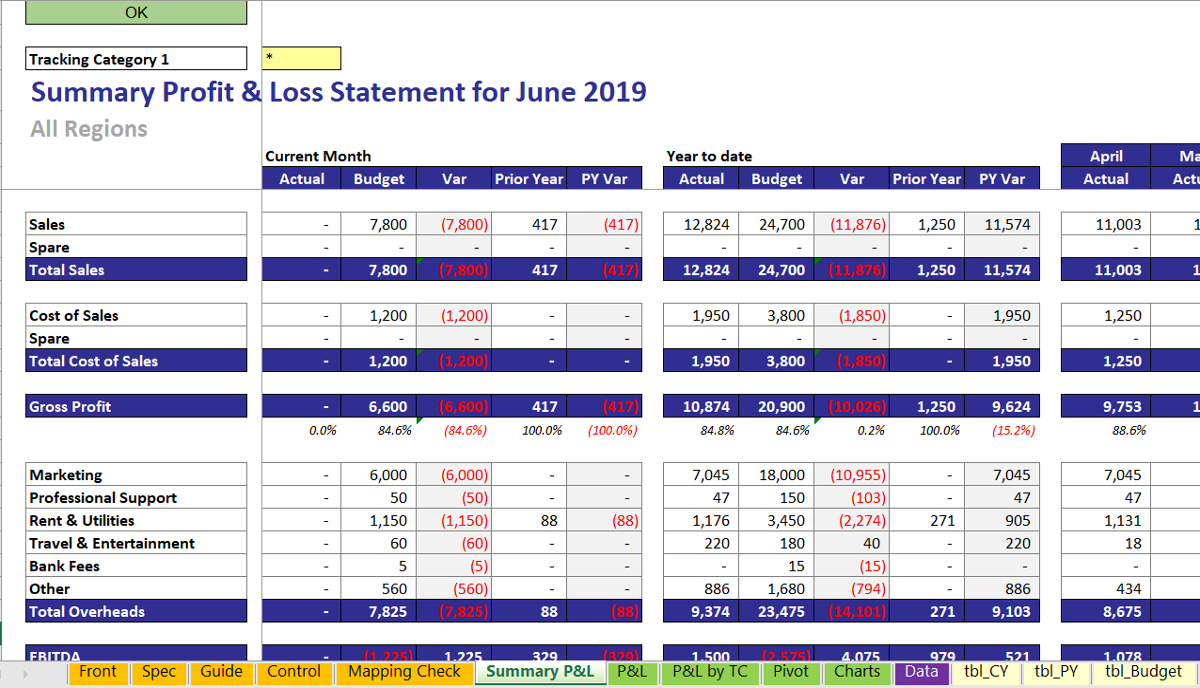1200x688 pixels.
Task: Select the Marketing row label cell
Action: click(136, 475)
